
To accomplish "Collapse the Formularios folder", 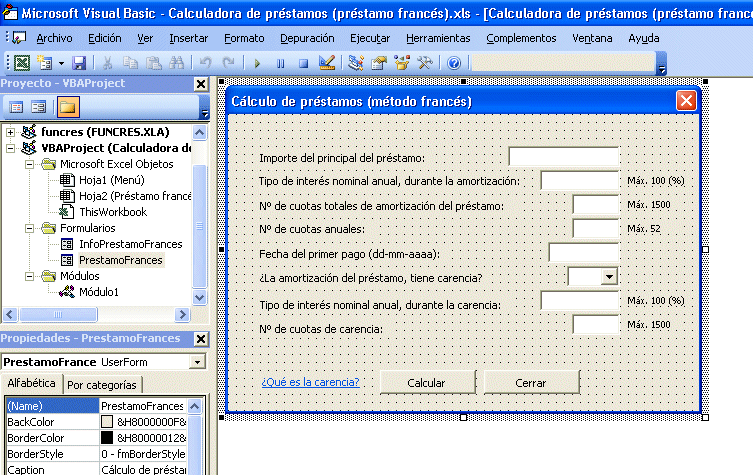I will [x=30, y=228].
